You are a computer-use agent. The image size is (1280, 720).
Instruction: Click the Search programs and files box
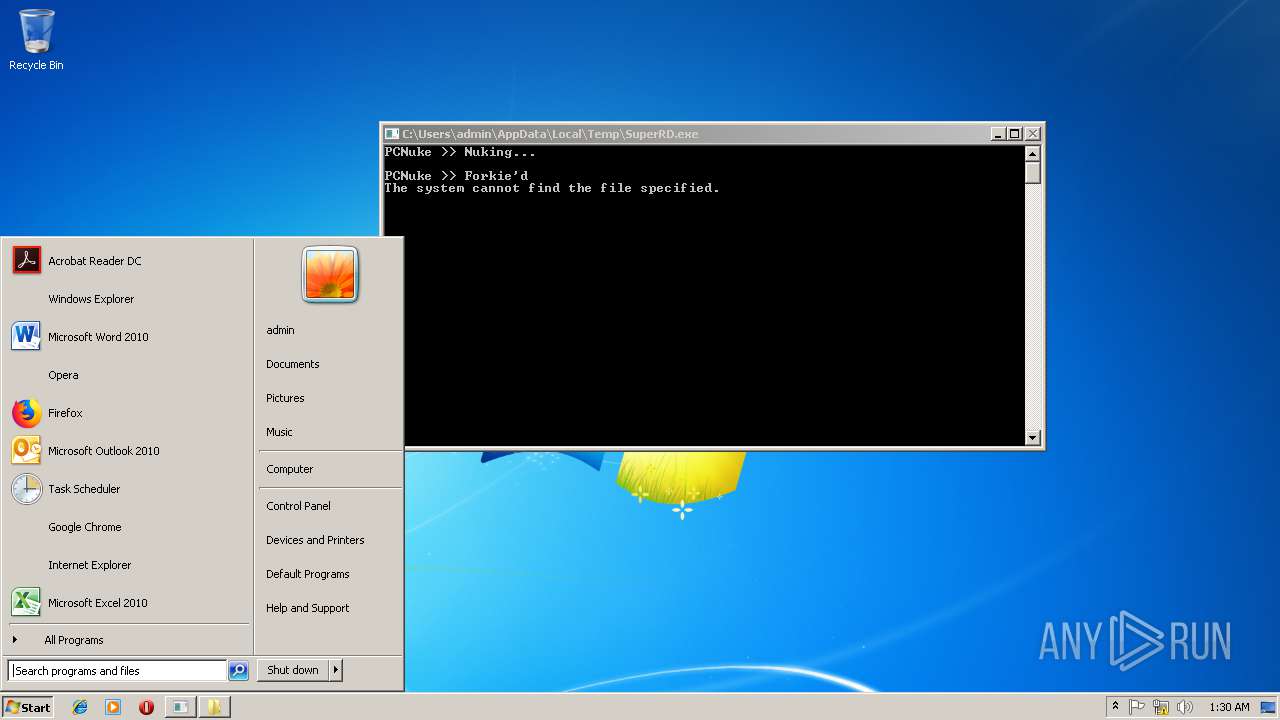[117, 671]
